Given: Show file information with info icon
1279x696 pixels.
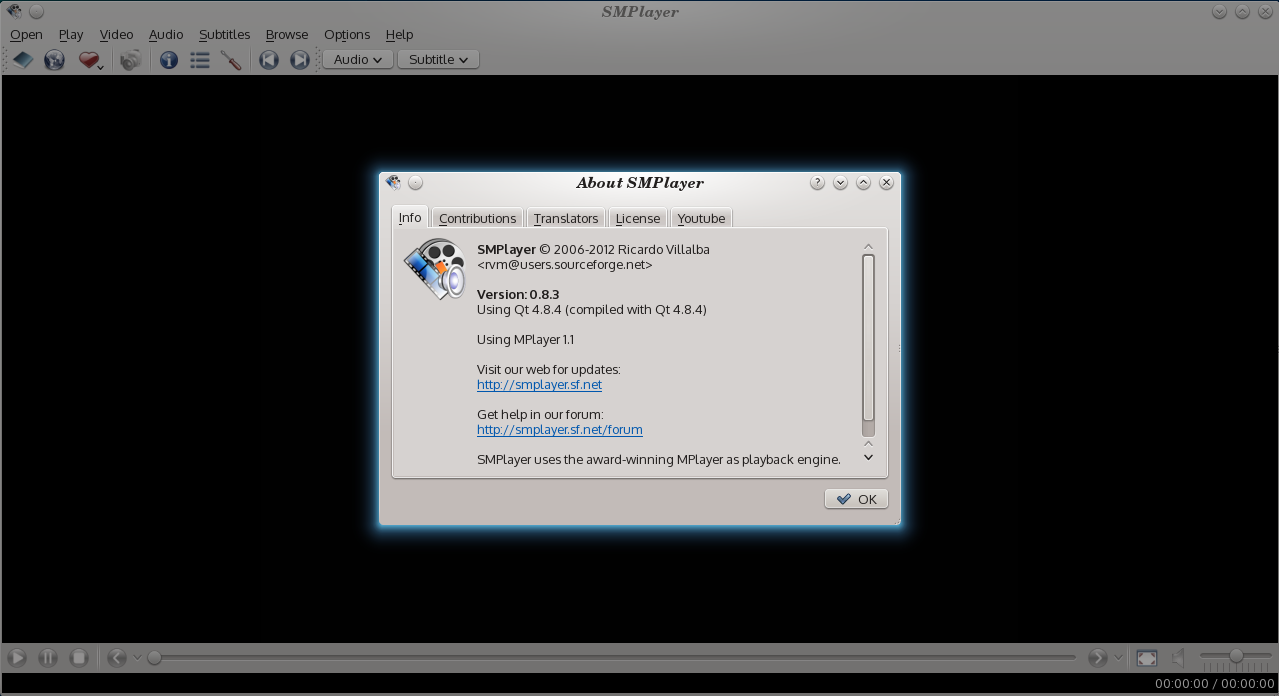Looking at the screenshot, I should point(169,60).
